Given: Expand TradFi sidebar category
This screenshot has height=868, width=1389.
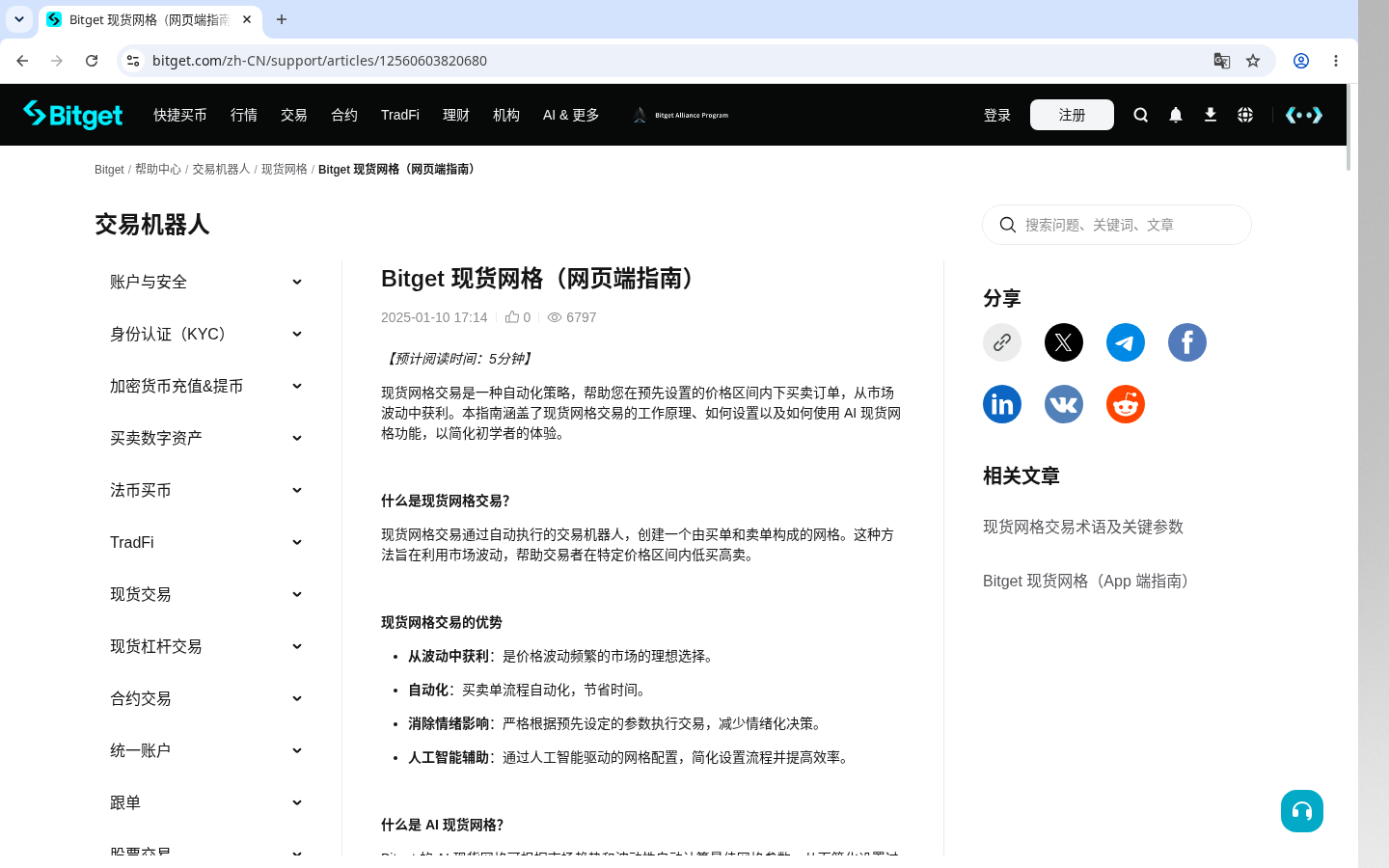Looking at the screenshot, I should pos(206,542).
